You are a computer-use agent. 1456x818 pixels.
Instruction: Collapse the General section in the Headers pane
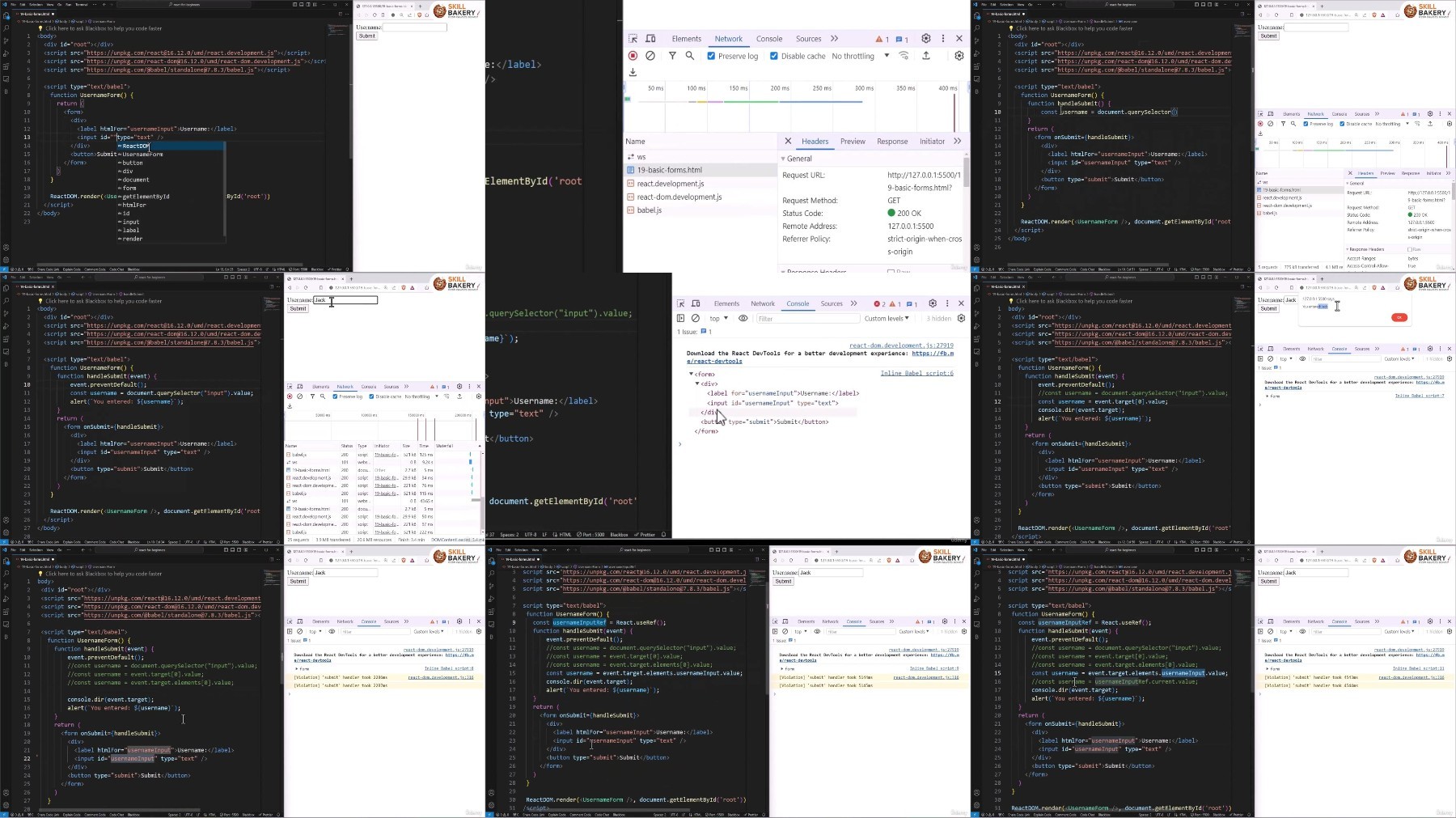pos(783,159)
